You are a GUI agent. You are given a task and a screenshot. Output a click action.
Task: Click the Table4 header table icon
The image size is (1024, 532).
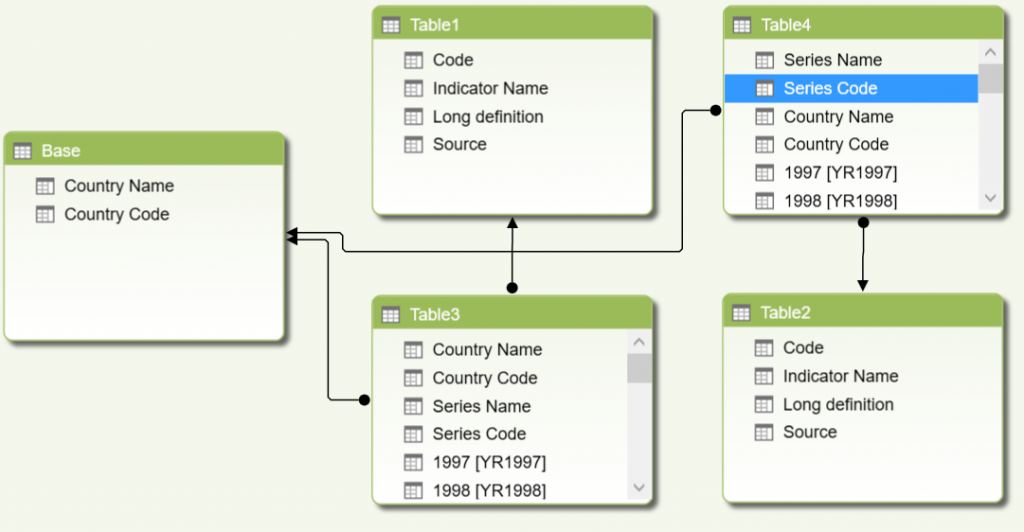click(x=742, y=25)
